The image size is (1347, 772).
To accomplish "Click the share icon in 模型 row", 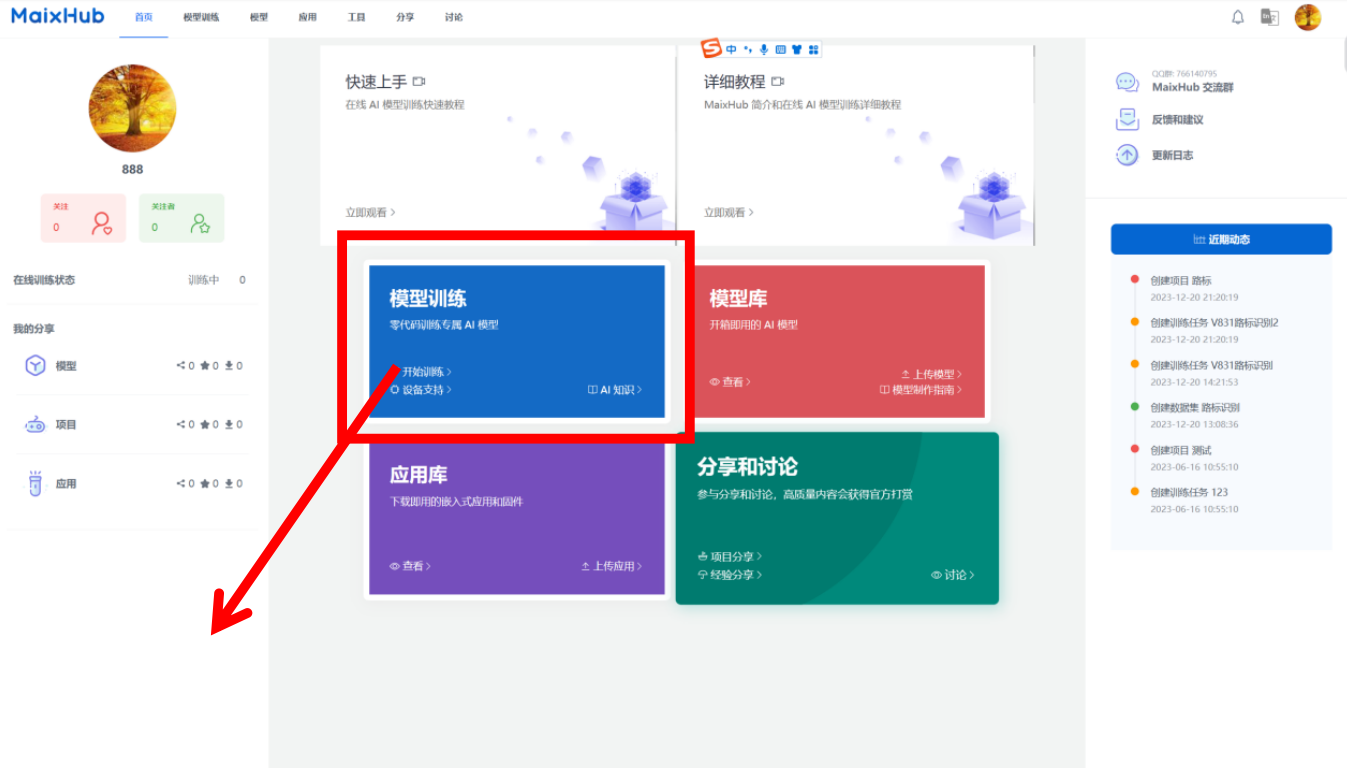I will tap(181, 366).
